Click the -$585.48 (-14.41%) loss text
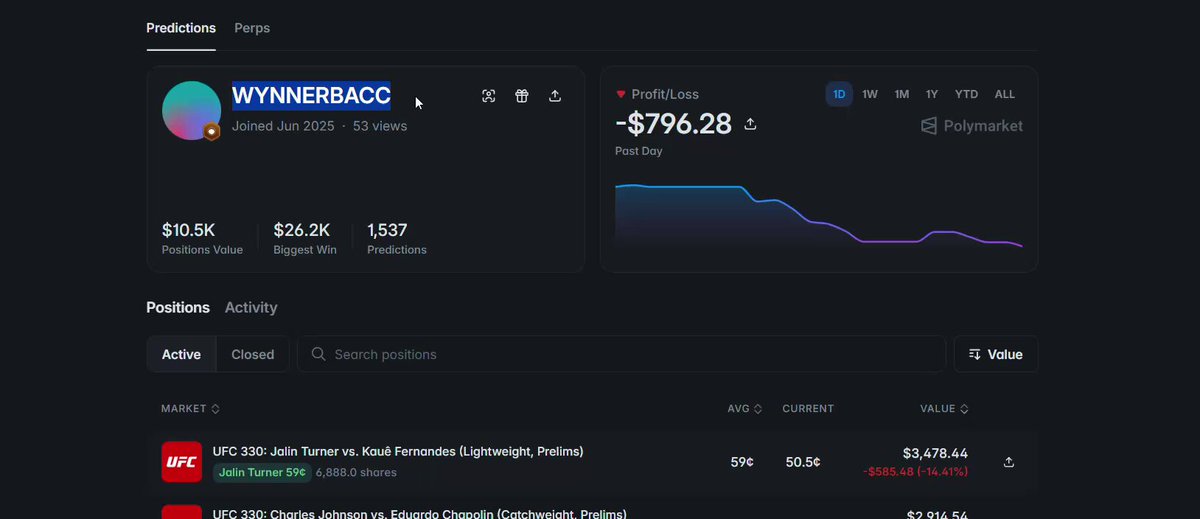This screenshot has width=1200, height=519. point(915,471)
